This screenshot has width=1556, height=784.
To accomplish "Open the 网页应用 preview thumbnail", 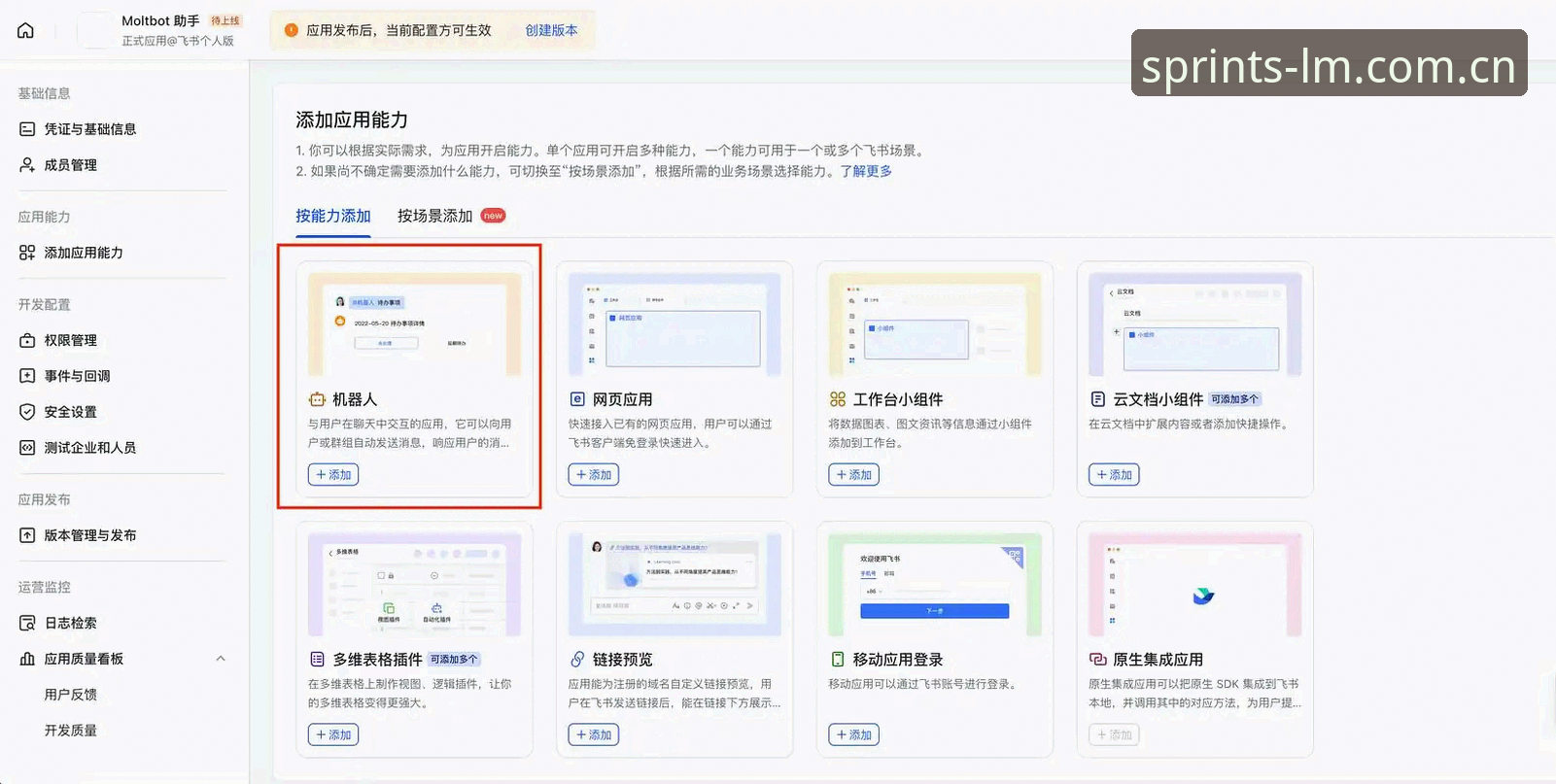I will [x=674, y=324].
